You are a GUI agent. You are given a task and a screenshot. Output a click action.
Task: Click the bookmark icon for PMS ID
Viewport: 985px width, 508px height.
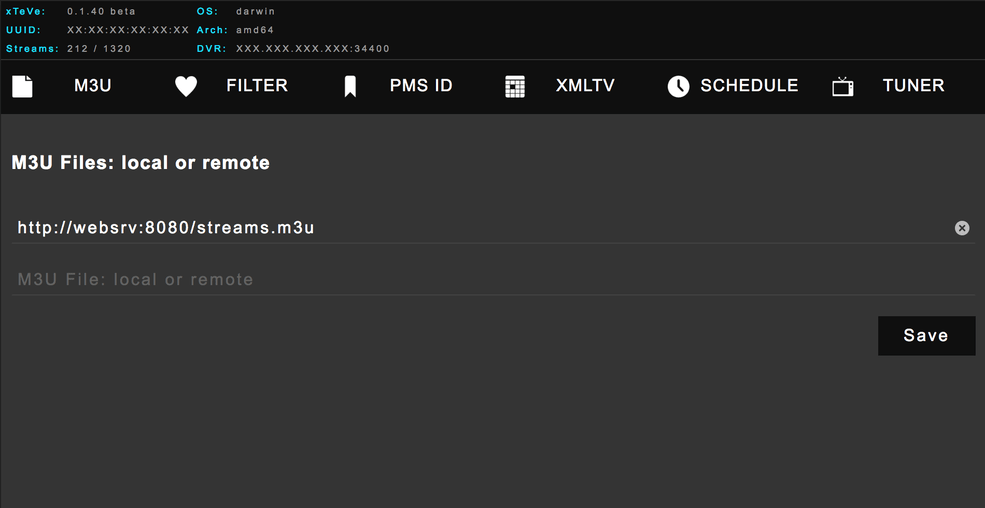(x=350, y=87)
